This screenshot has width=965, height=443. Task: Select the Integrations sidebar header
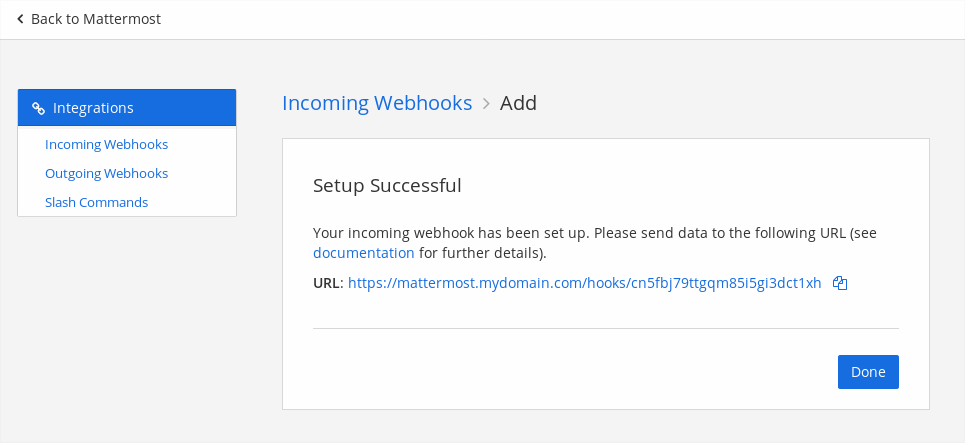click(x=127, y=108)
